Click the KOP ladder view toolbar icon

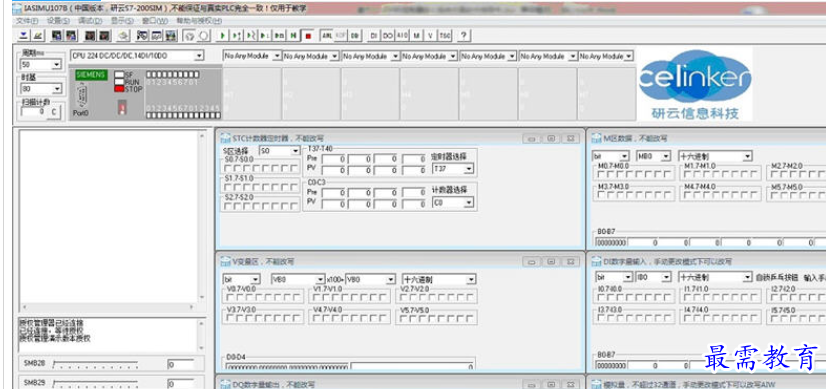[341, 35]
